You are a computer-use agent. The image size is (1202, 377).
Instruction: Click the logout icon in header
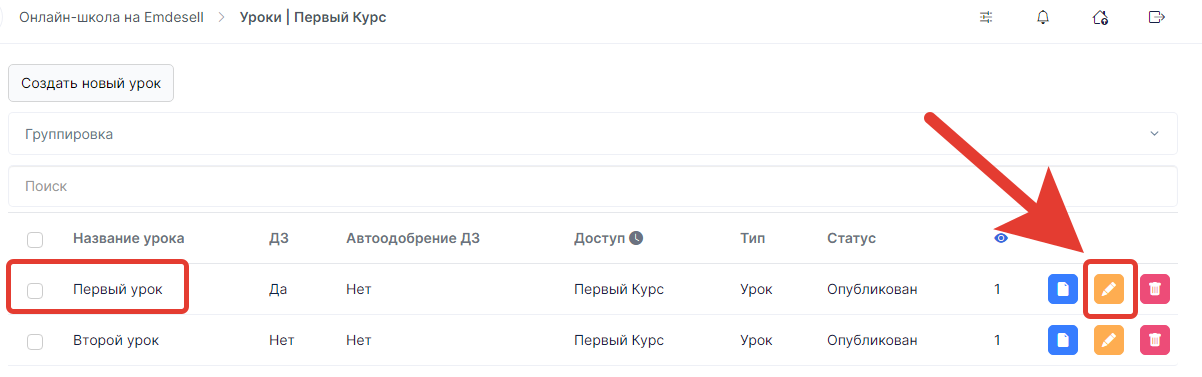pyautogui.click(x=1157, y=17)
